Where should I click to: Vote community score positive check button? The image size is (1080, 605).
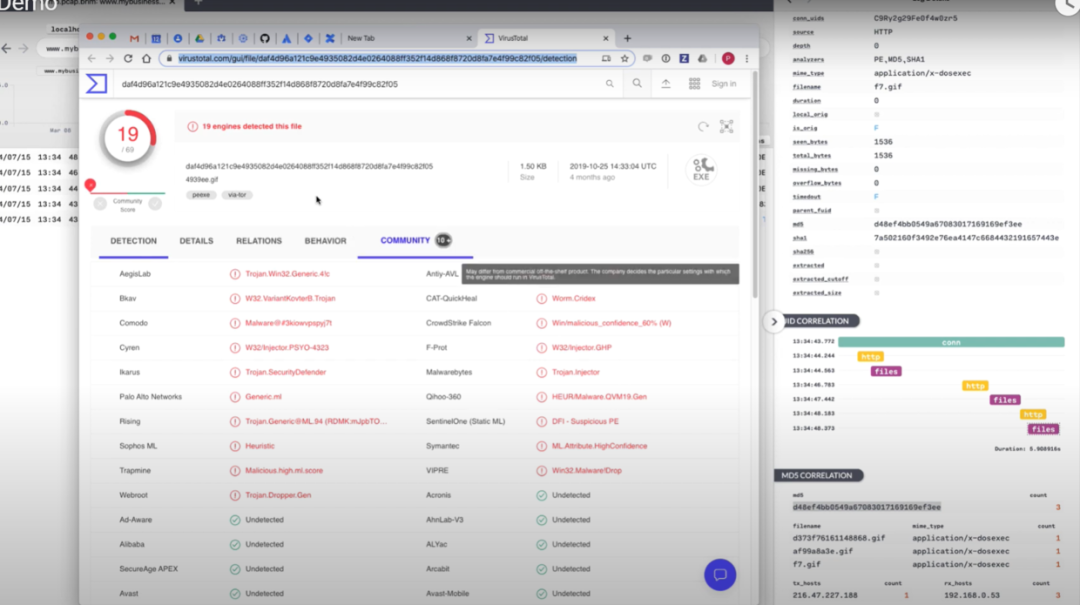point(155,203)
